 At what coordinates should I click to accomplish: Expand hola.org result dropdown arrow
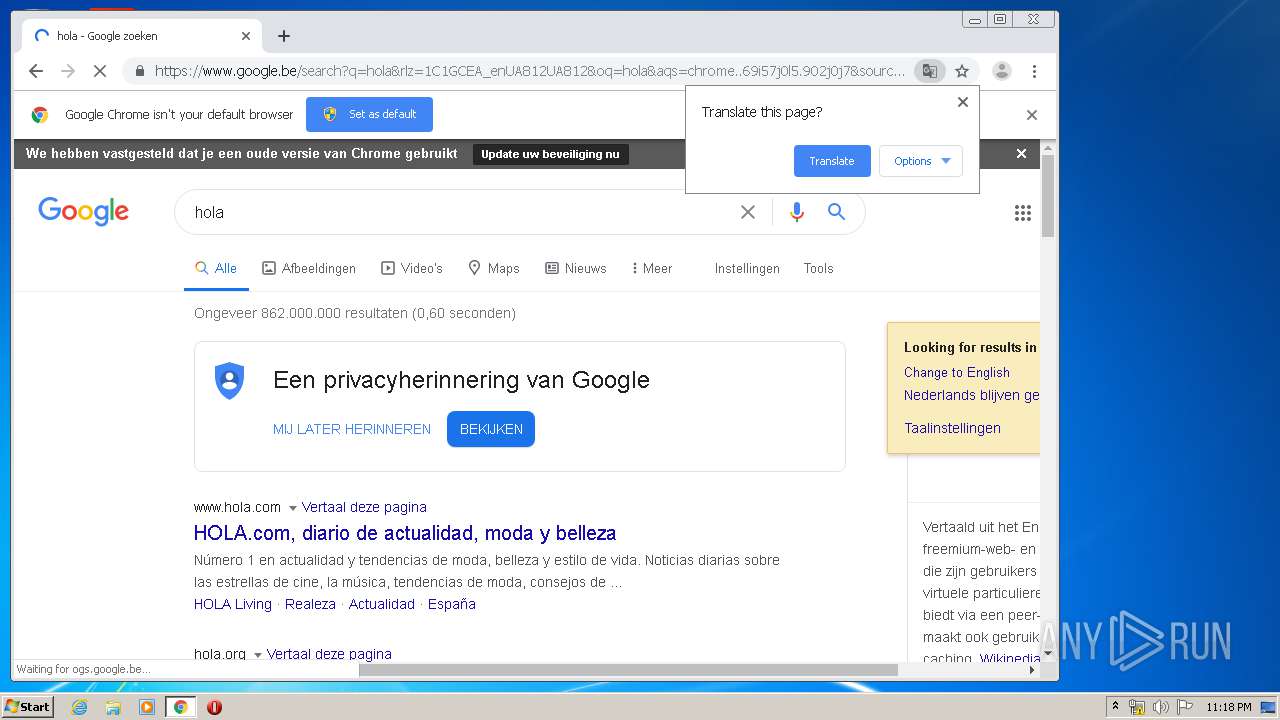click(x=257, y=655)
